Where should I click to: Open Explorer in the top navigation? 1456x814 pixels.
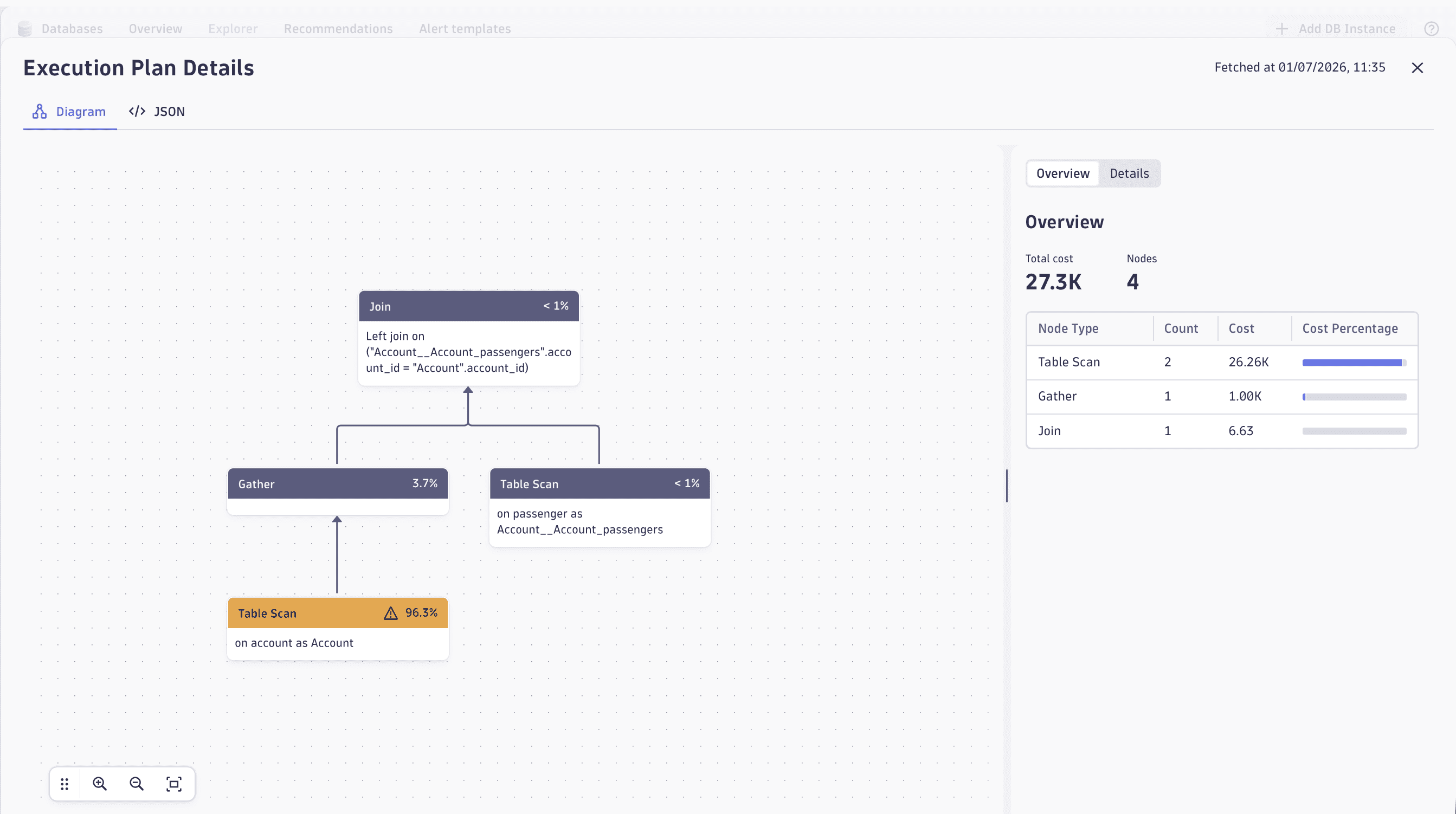(233, 29)
